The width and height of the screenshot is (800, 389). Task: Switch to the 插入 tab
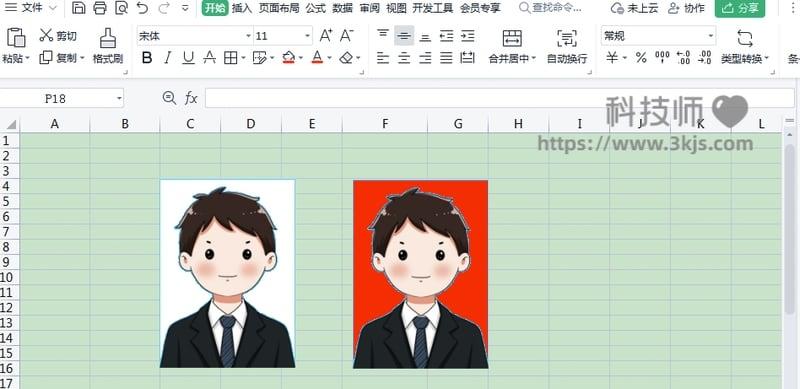pos(242,8)
